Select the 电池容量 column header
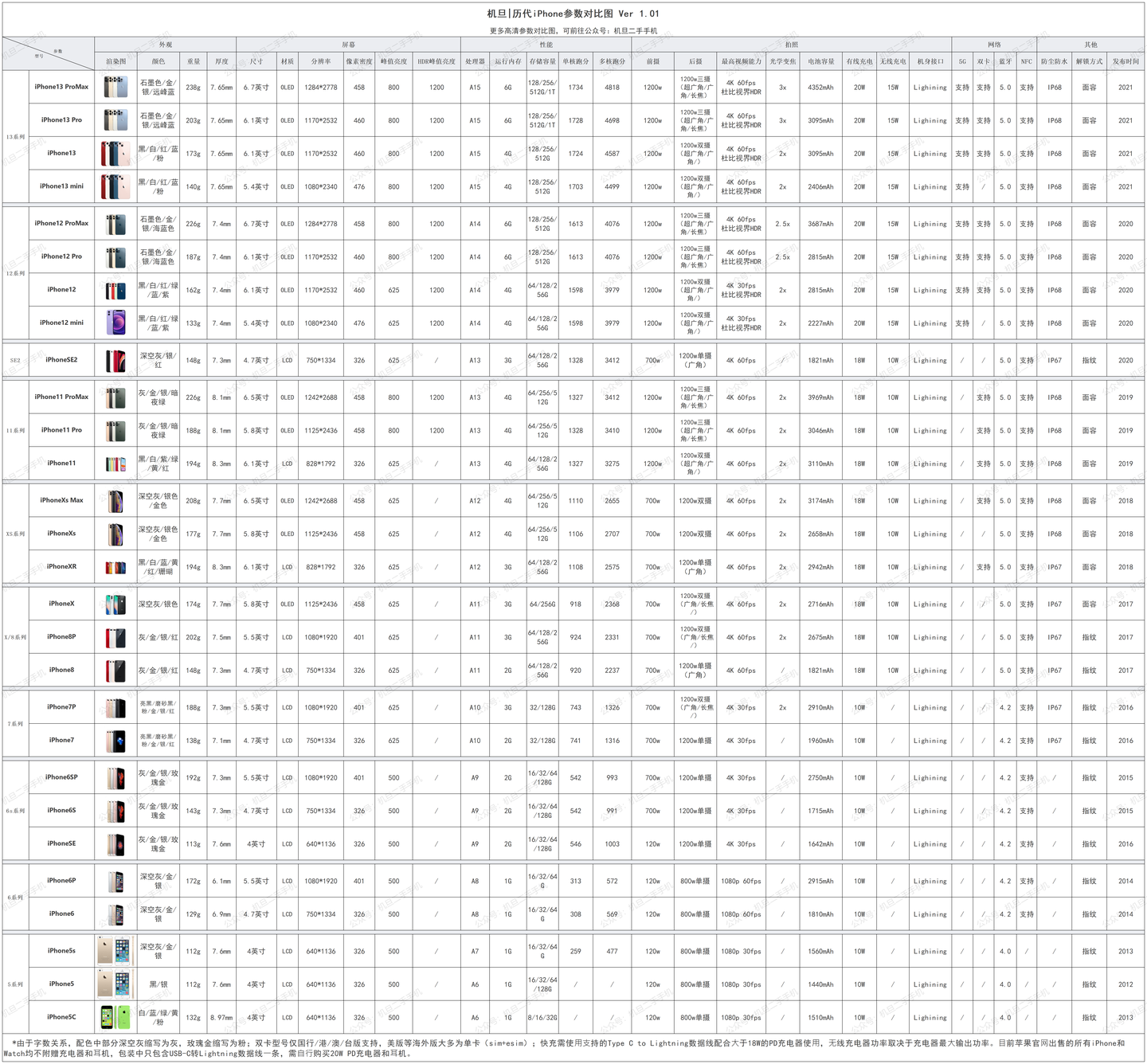 pos(820,61)
